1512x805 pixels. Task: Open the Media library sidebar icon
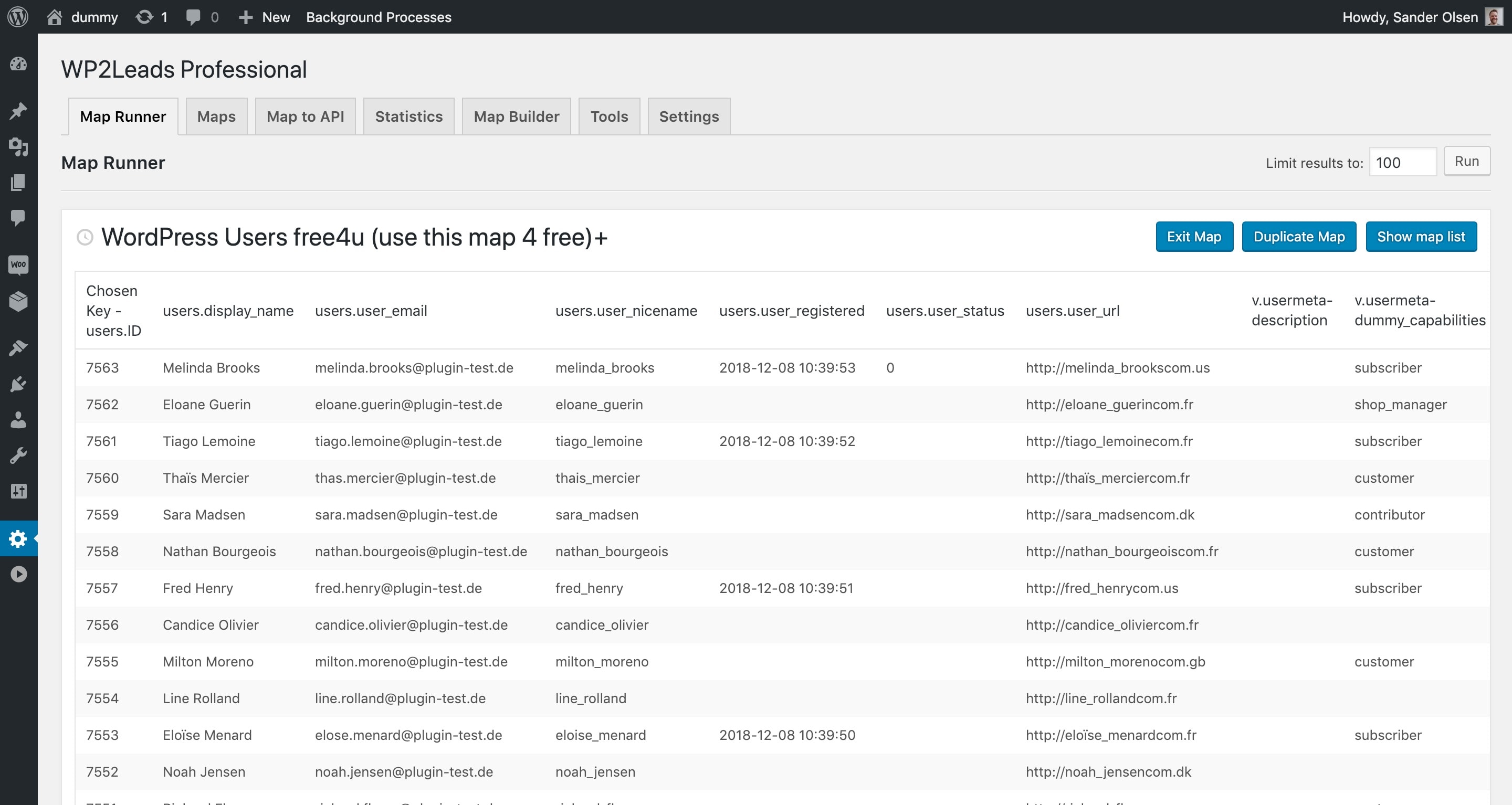(18, 147)
